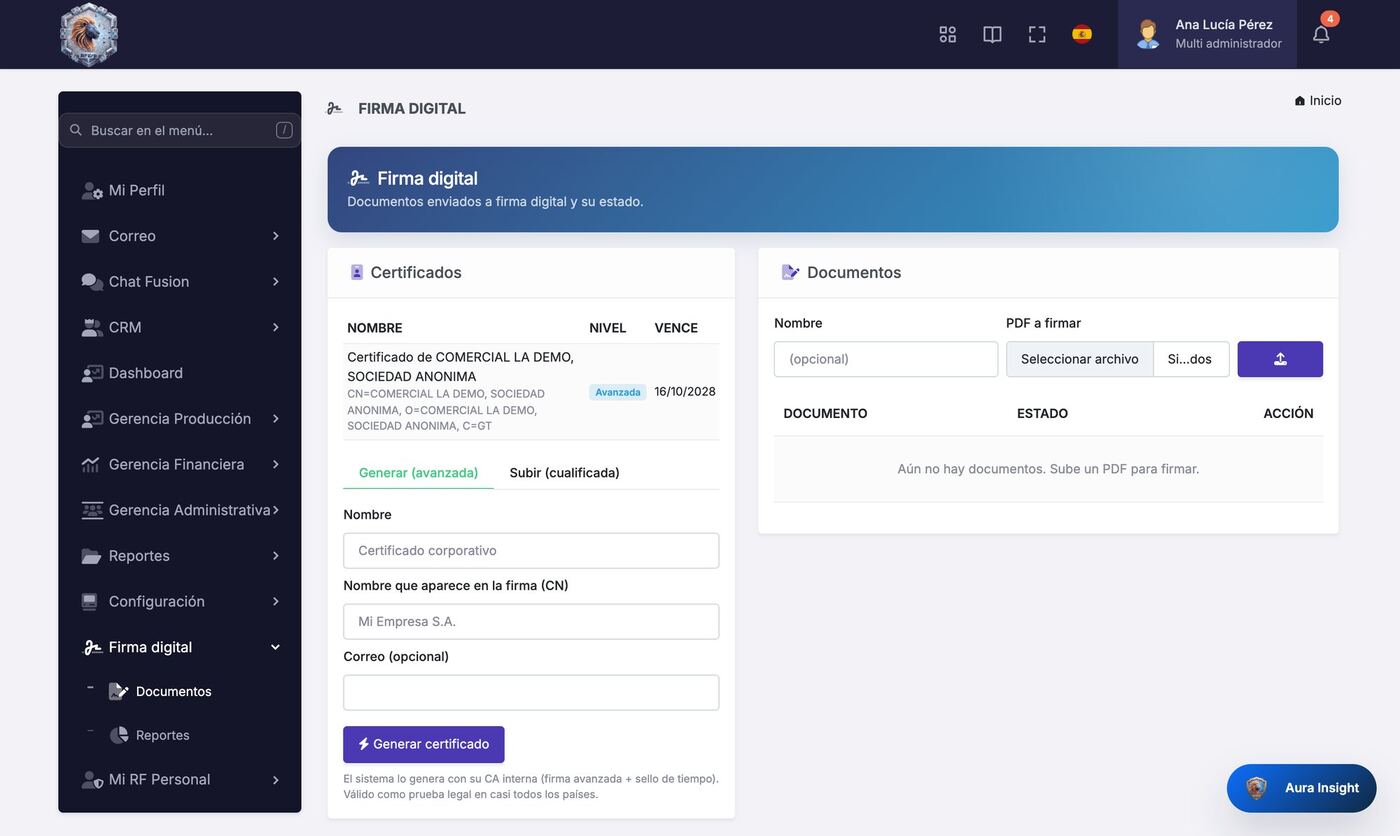This screenshot has height=836, width=1400.
Task: Expand the Mi RF Personal chevron
Action: pos(275,780)
